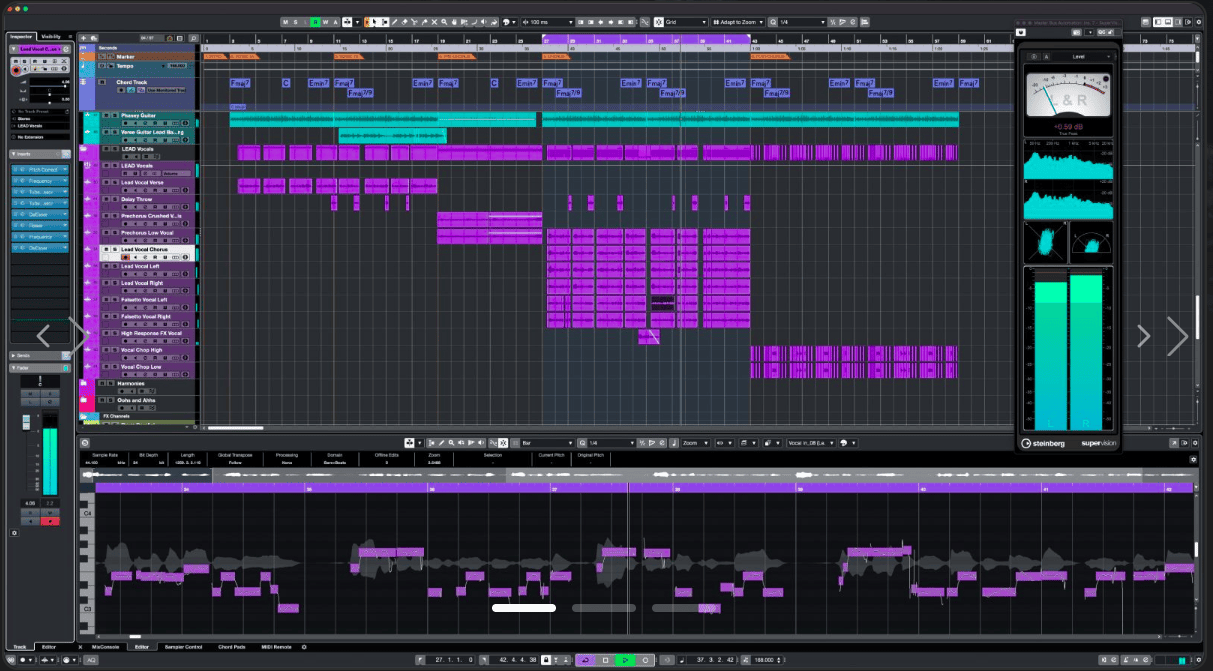This screenshot has width=1213, height=671.
Task: Select the Zoom magnifier tool
Action: [444, 21]
